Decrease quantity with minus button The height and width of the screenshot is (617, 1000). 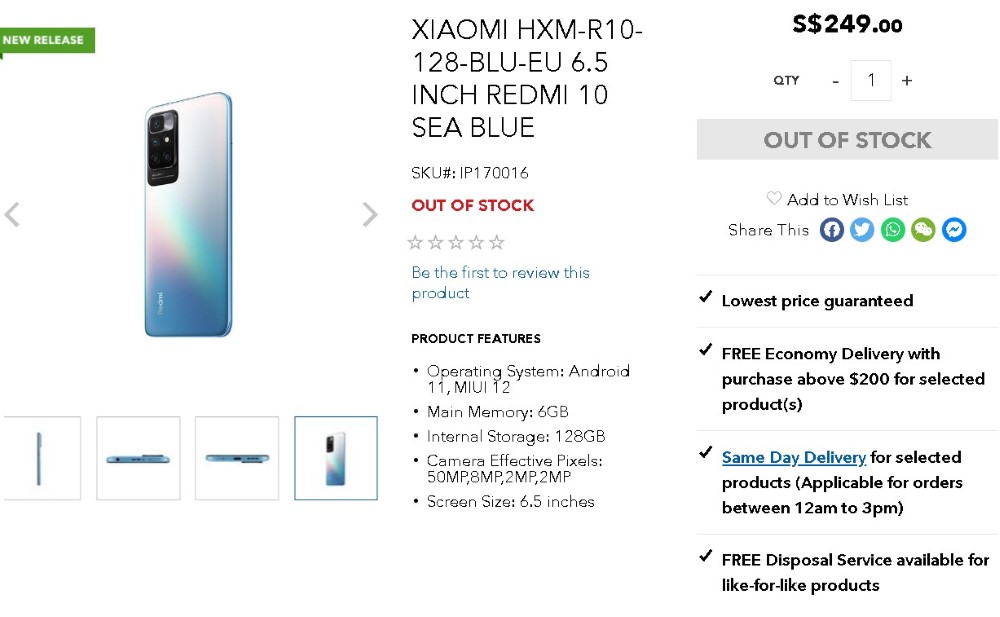pos(835,81)
